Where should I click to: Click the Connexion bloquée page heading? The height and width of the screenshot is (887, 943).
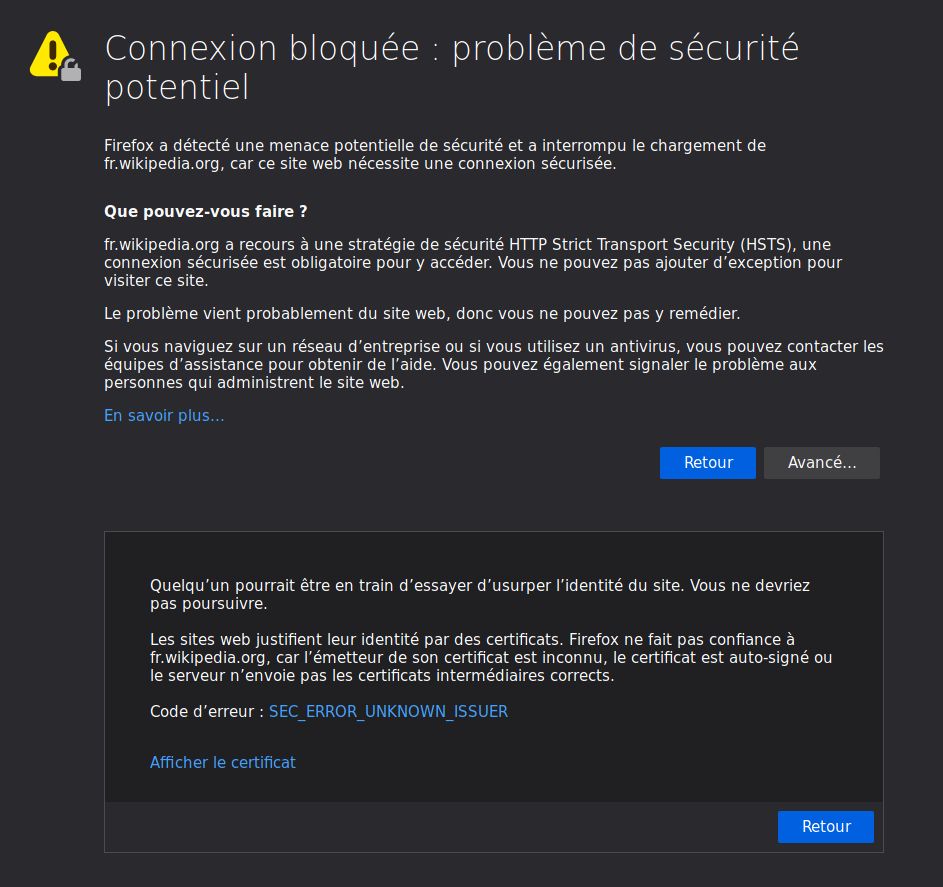[451, 67]
